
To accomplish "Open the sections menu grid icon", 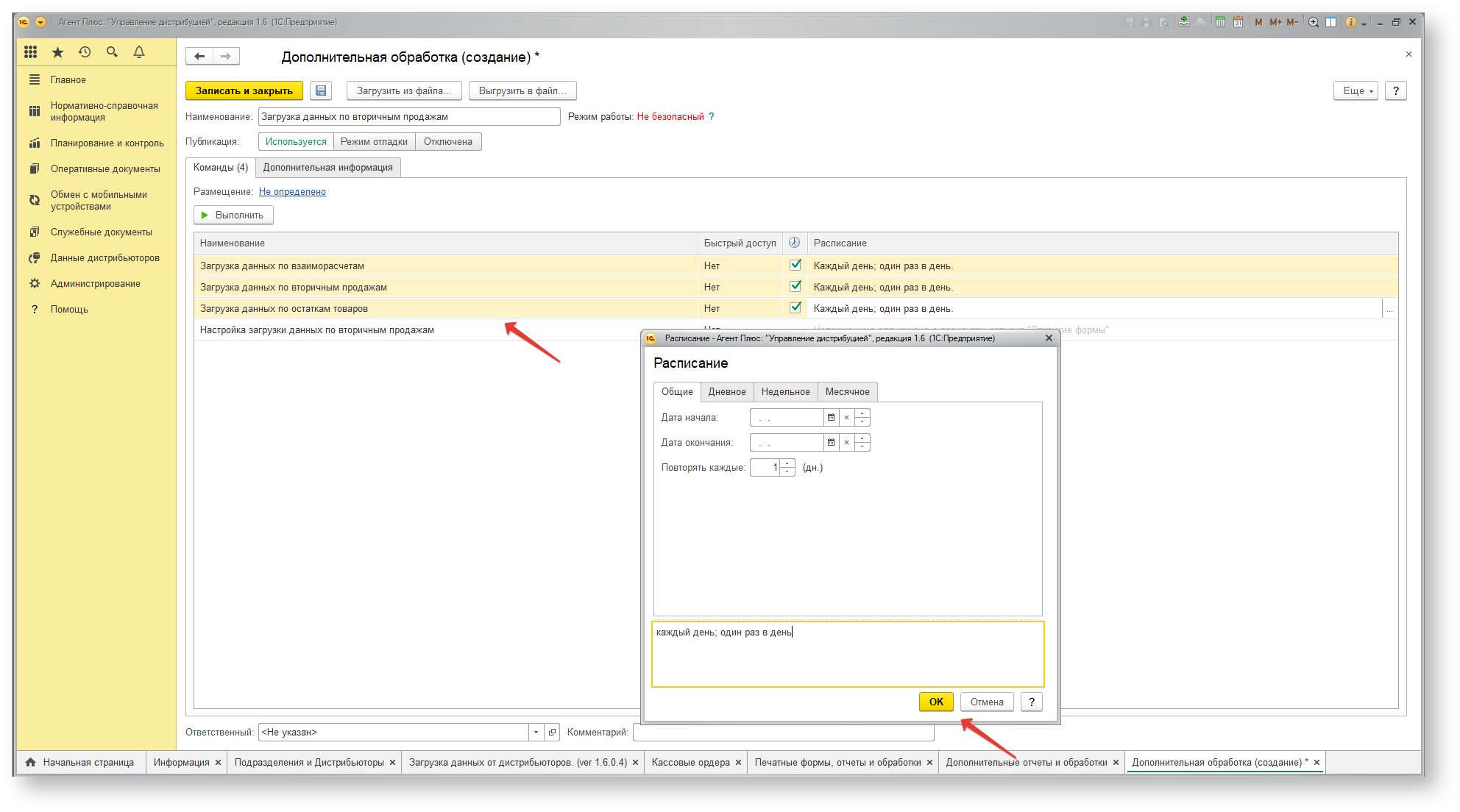I will [30, 52].
